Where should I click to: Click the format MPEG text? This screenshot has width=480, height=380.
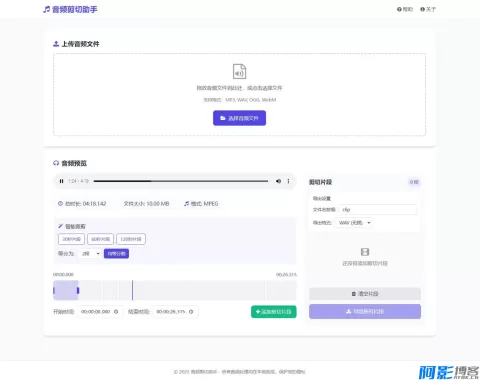pyautogui.click(x=204, y=203)
